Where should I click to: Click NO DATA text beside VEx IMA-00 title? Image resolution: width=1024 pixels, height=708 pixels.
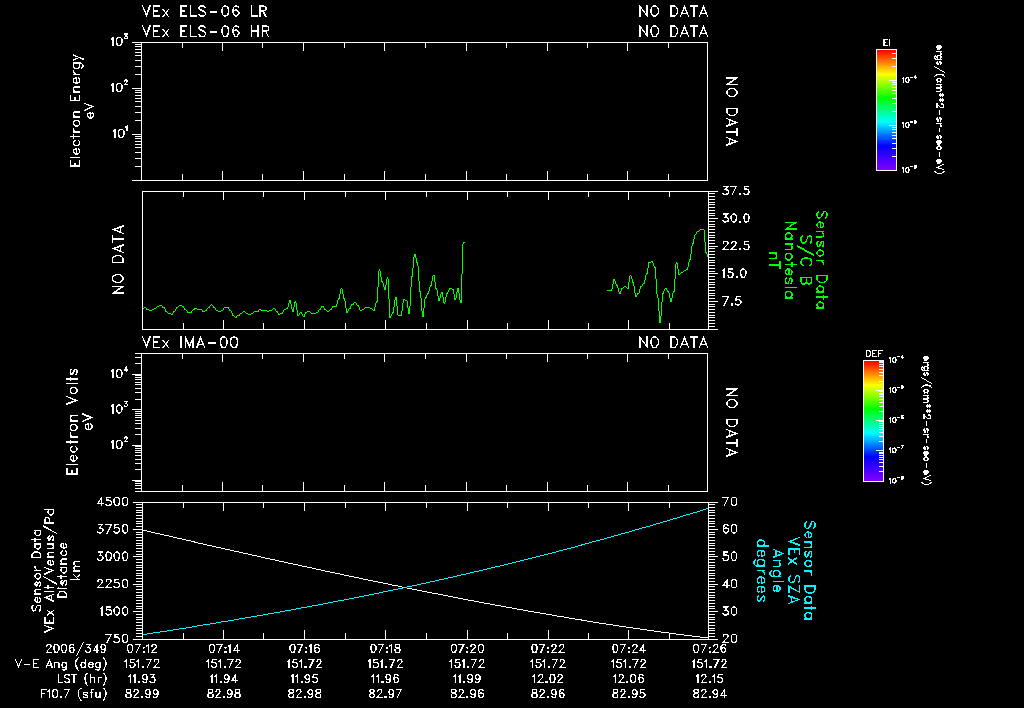click(673, 343)
